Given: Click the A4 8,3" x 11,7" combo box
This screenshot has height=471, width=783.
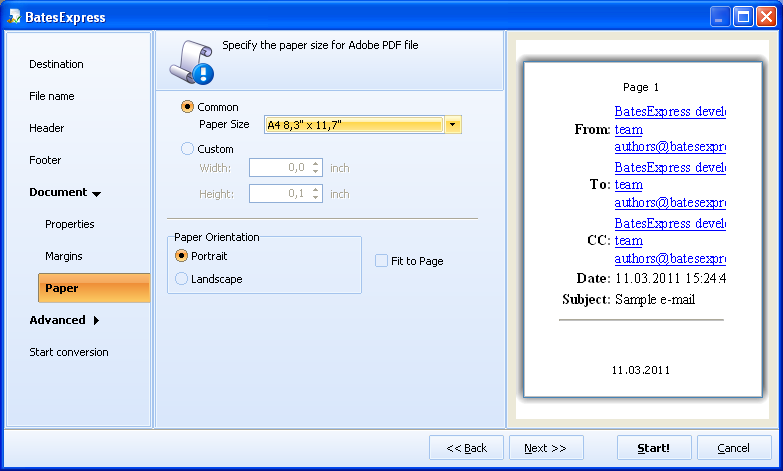Looking at the screenshot, I should [363, 124].
